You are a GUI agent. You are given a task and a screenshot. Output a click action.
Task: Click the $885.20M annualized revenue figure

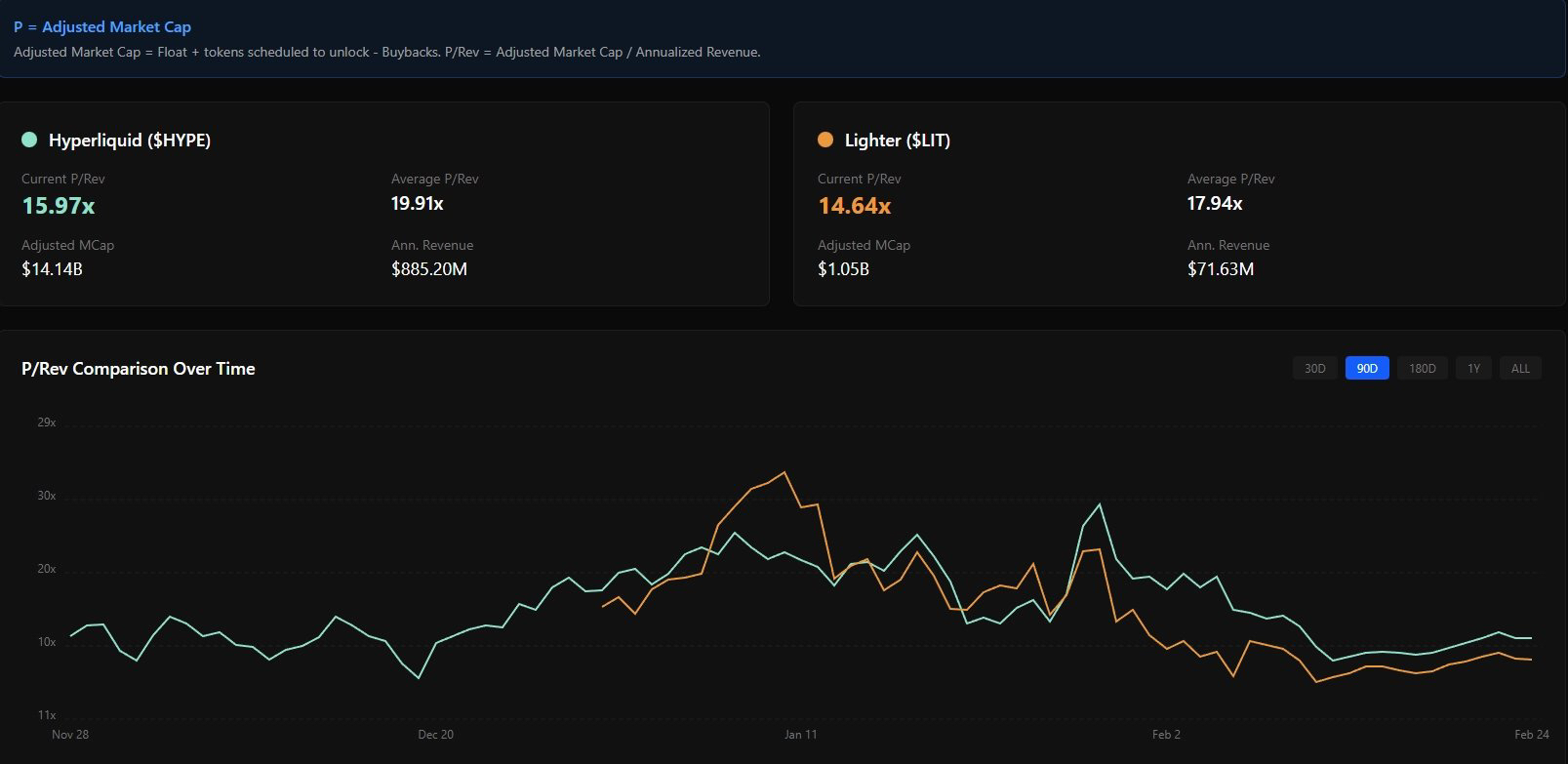coord(428,268)
